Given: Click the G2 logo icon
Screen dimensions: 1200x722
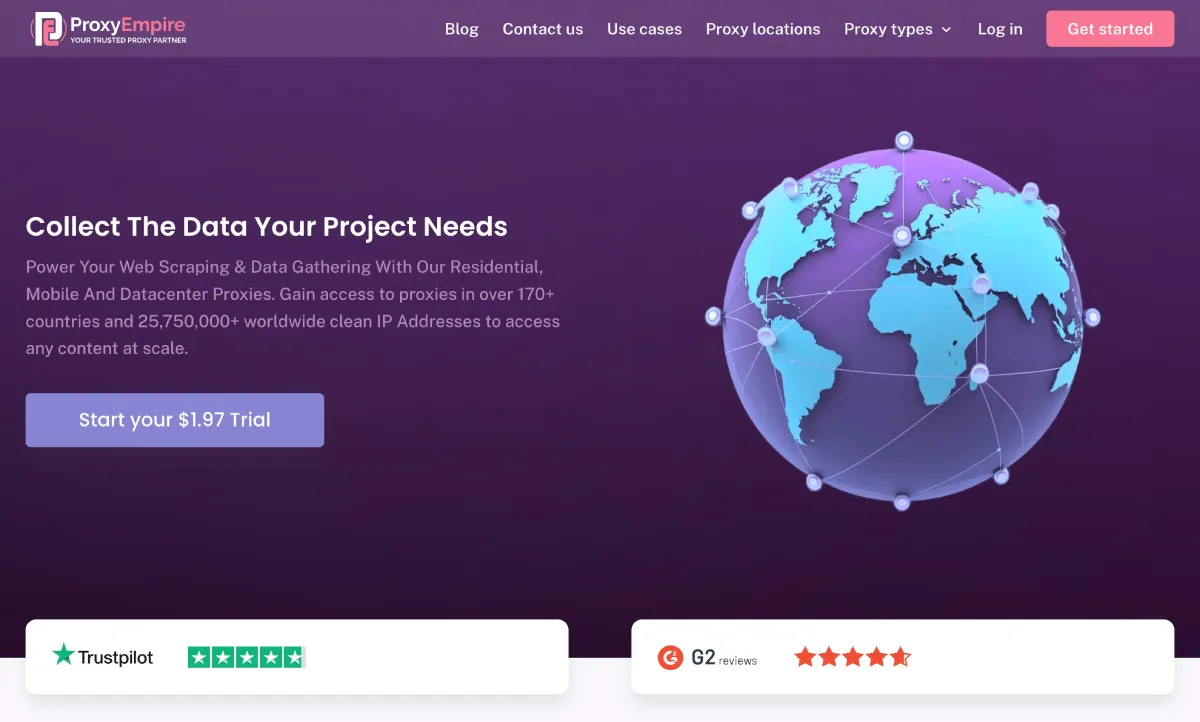Looking at the screenshot, I should (670, 657).
